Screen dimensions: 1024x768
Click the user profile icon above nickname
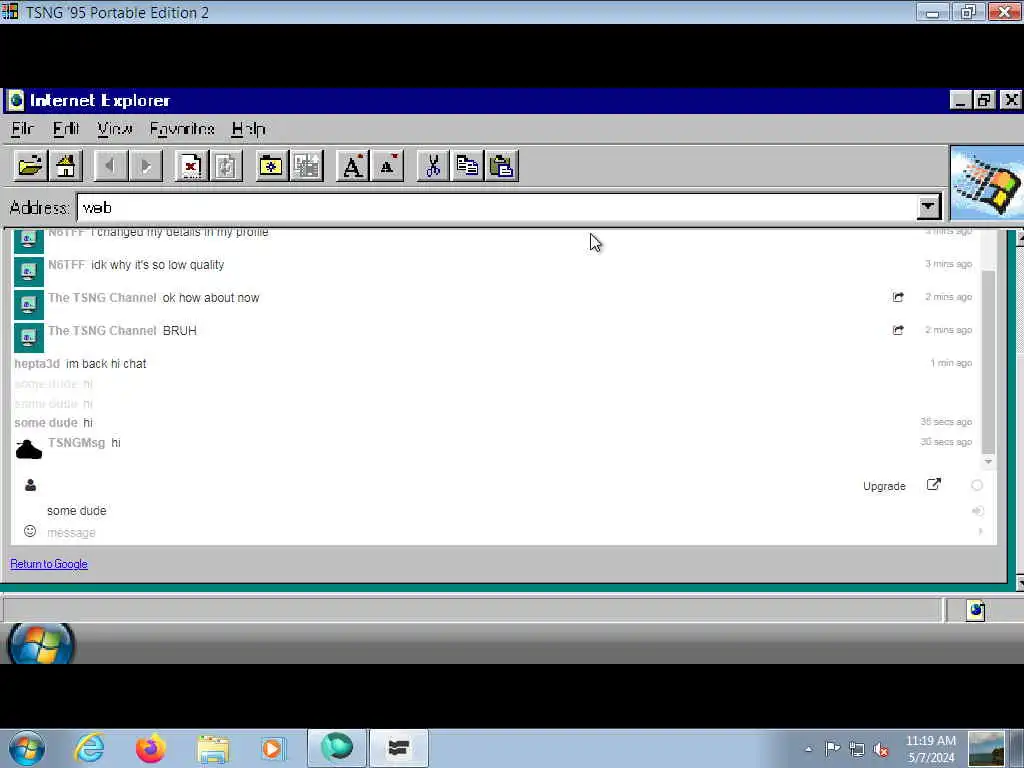[x=30, y=485]
